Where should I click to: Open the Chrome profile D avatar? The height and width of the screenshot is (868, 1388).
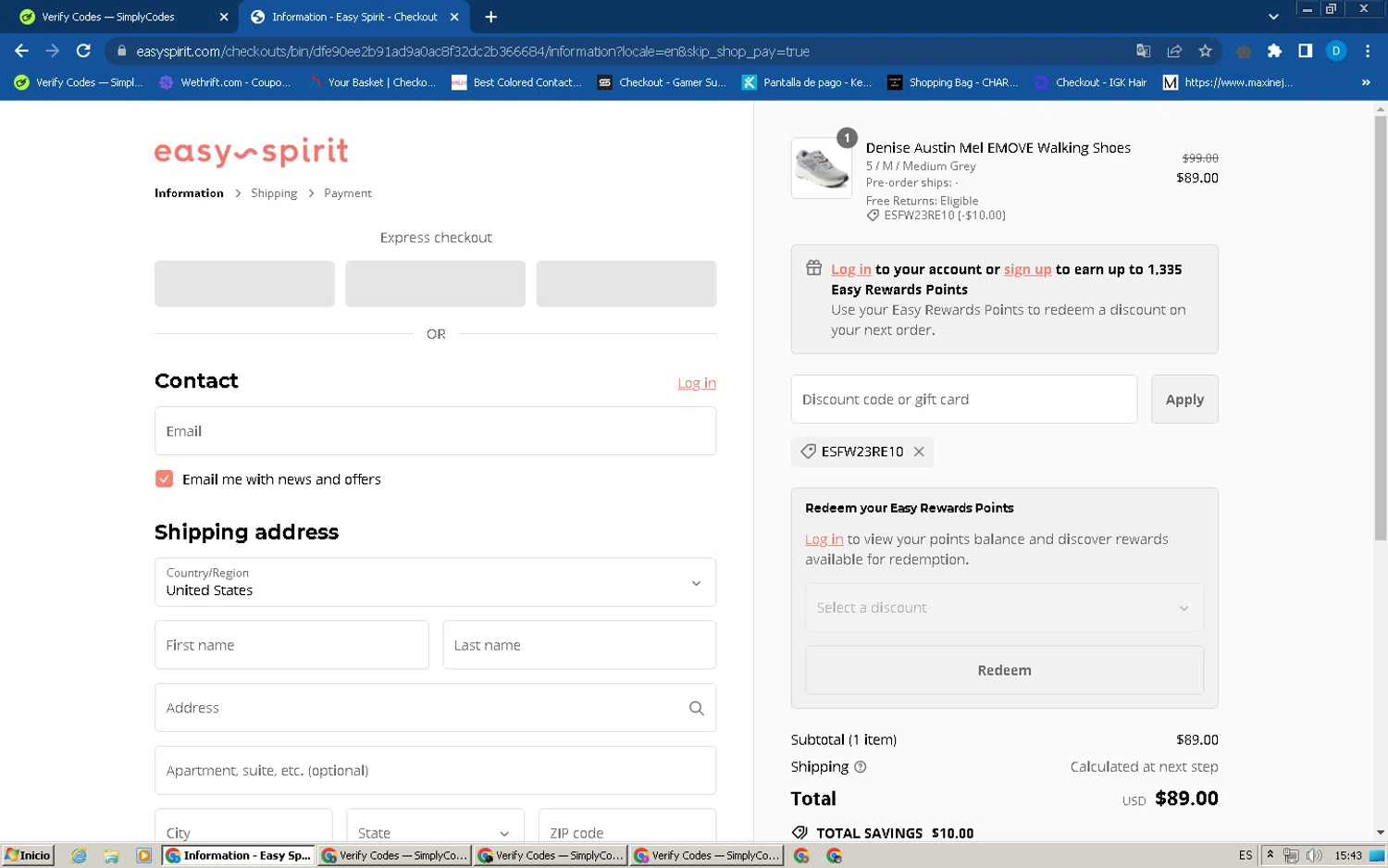point(1335,51)
